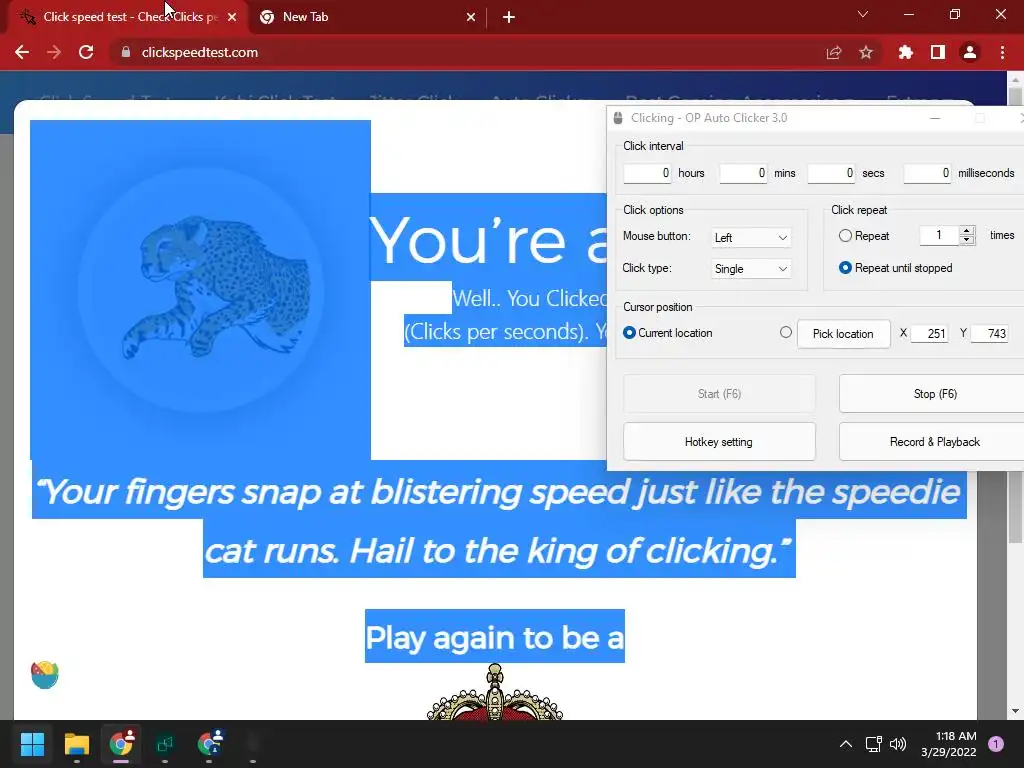
Task: Click the scrollbar down arrow
Action: pos(1015,711)
